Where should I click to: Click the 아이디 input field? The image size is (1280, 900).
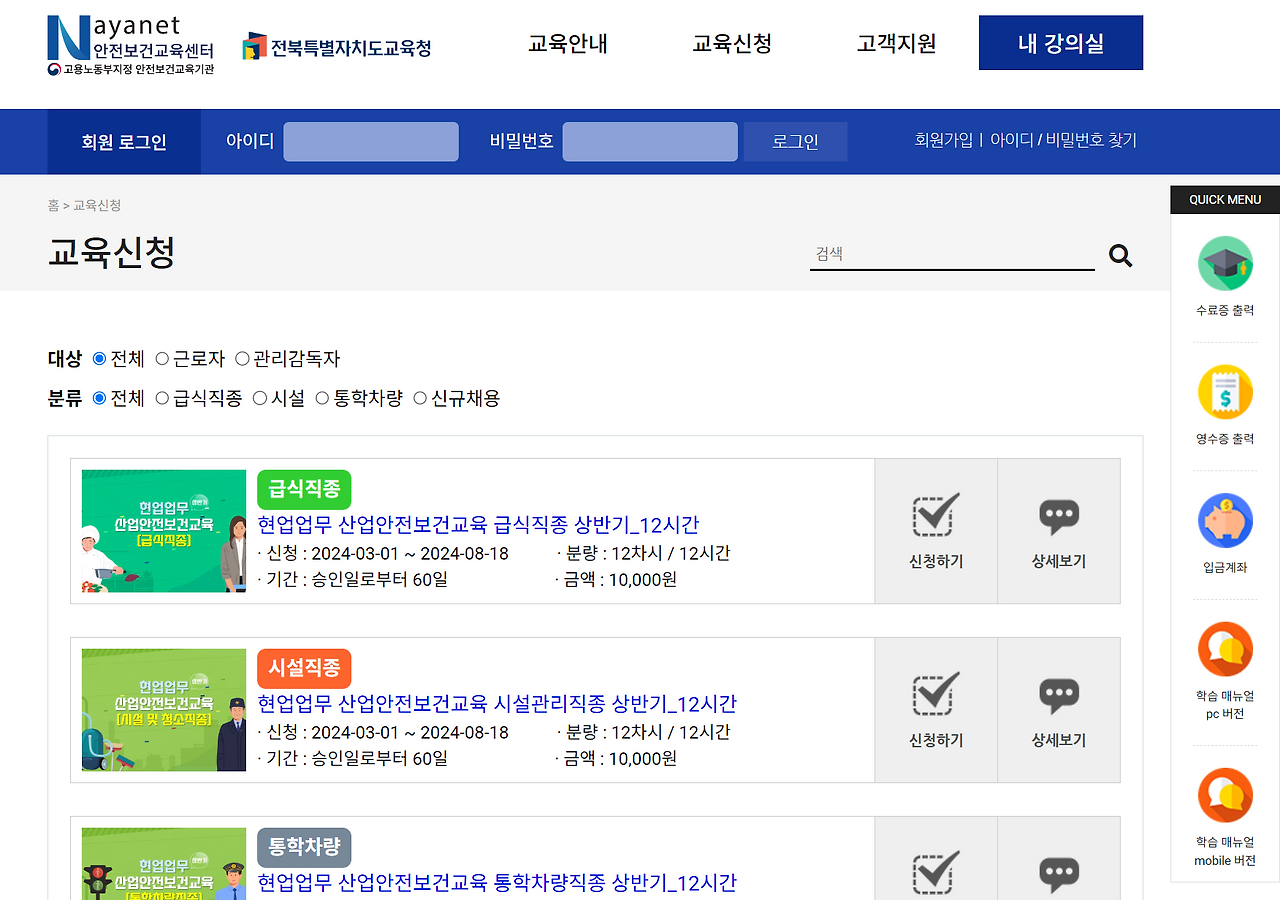[x=370, y=141]
